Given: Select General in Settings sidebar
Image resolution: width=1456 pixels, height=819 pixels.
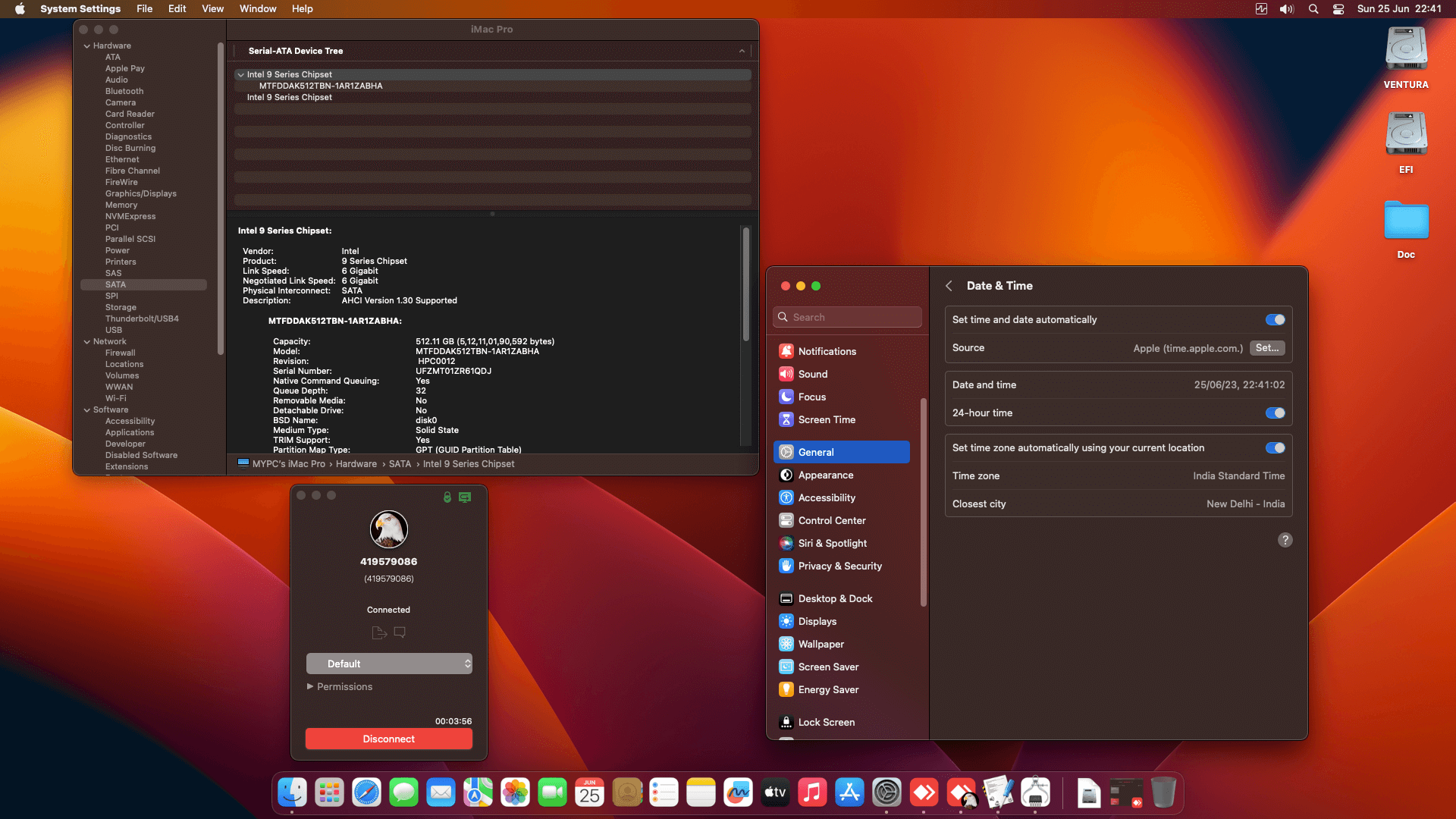Looking at the screenshot, I should click(842, 452).
